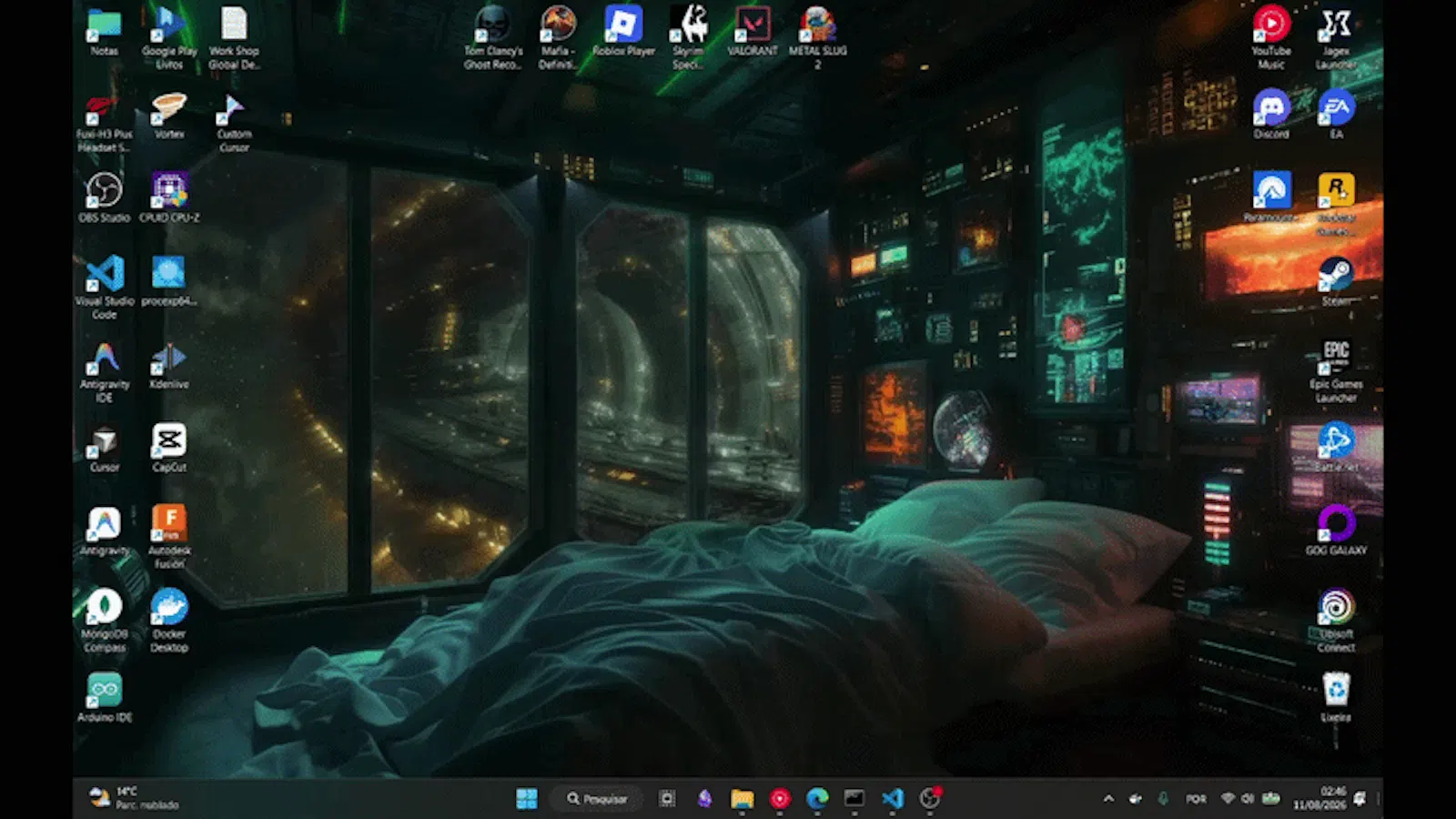Open Roblox Player desktop icon
This screenshot has width=1456, height=819.
623,32
